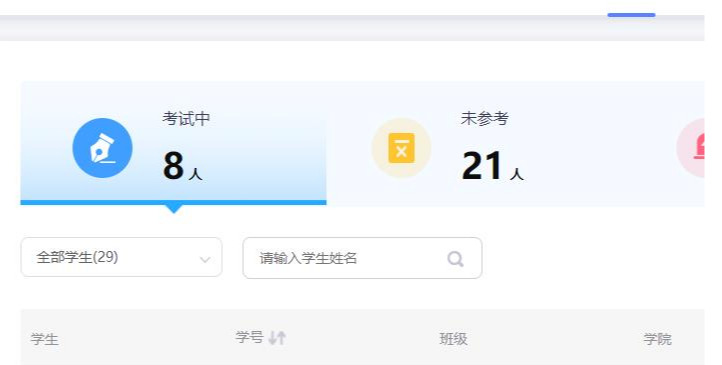Viewport: 722px width, 365px height.
Task: Click the gray header strip at top
Action: tap(352, 28)
